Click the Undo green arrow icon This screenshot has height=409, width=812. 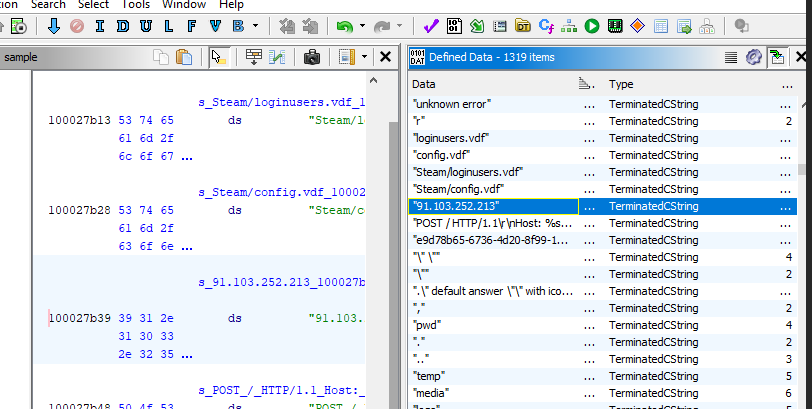tap(344, 25)
